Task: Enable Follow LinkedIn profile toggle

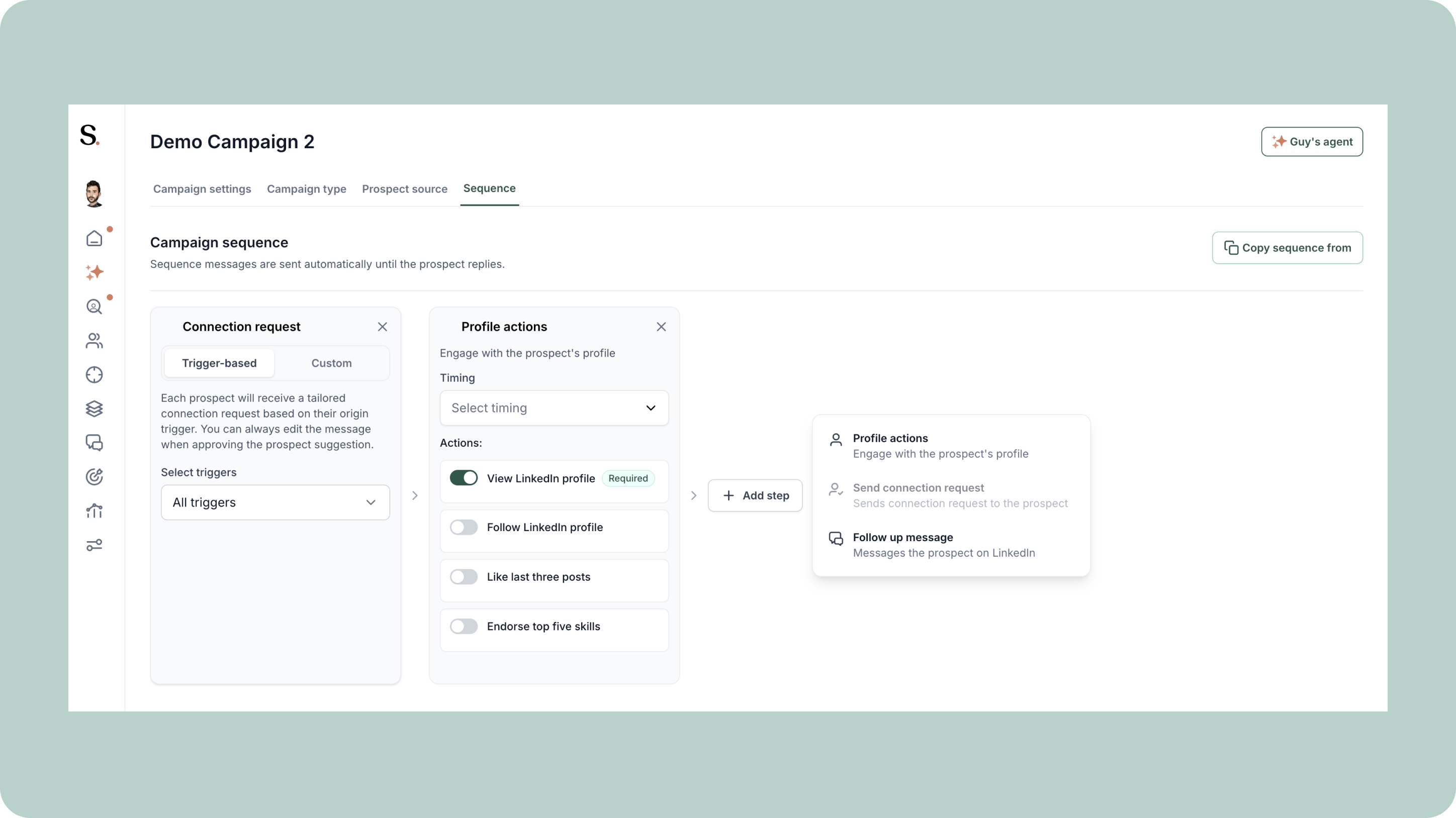Action: tap(464, 527)
